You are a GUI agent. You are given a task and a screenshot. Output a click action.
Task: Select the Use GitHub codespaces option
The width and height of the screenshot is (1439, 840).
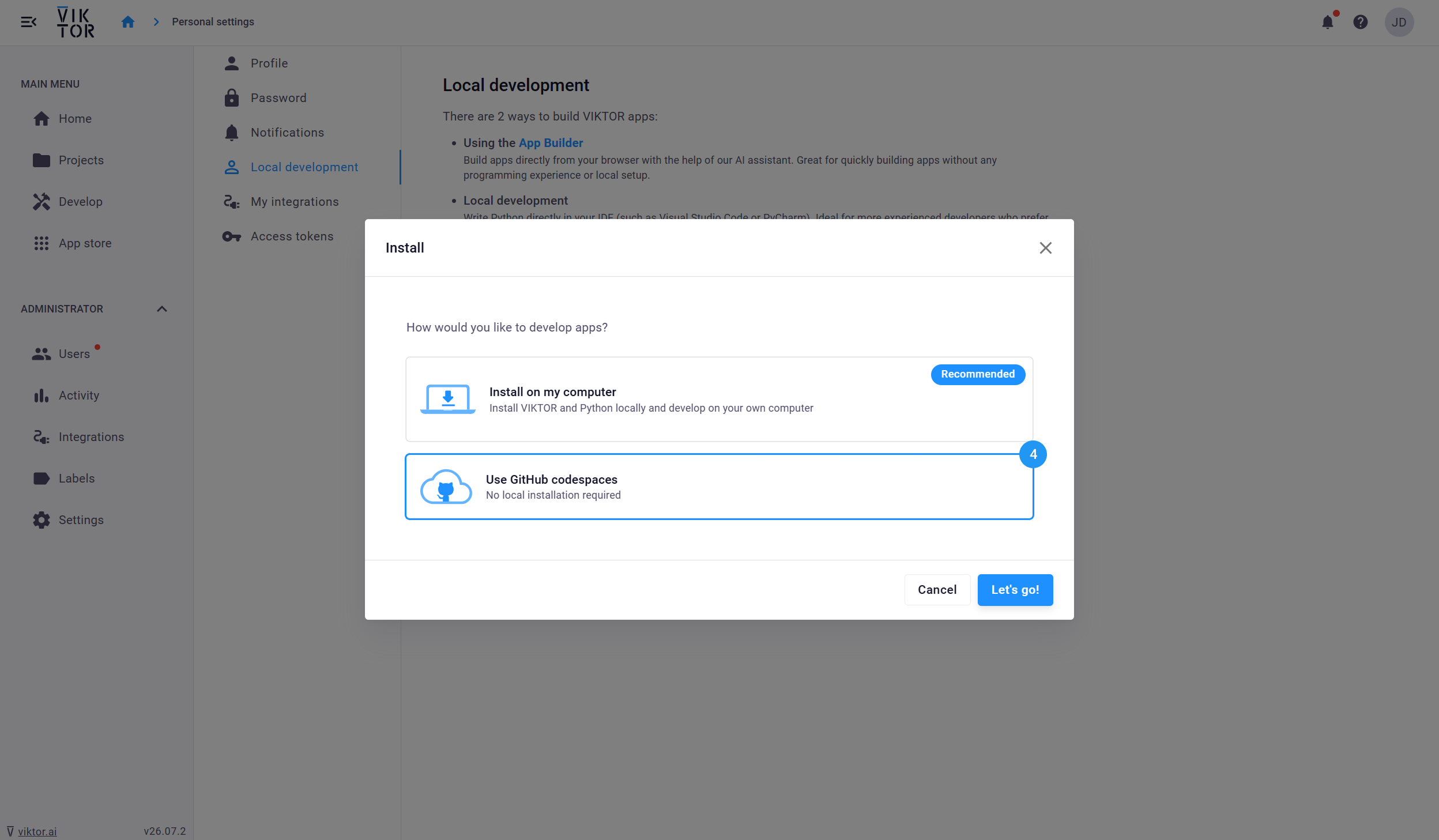pos(719,487)
